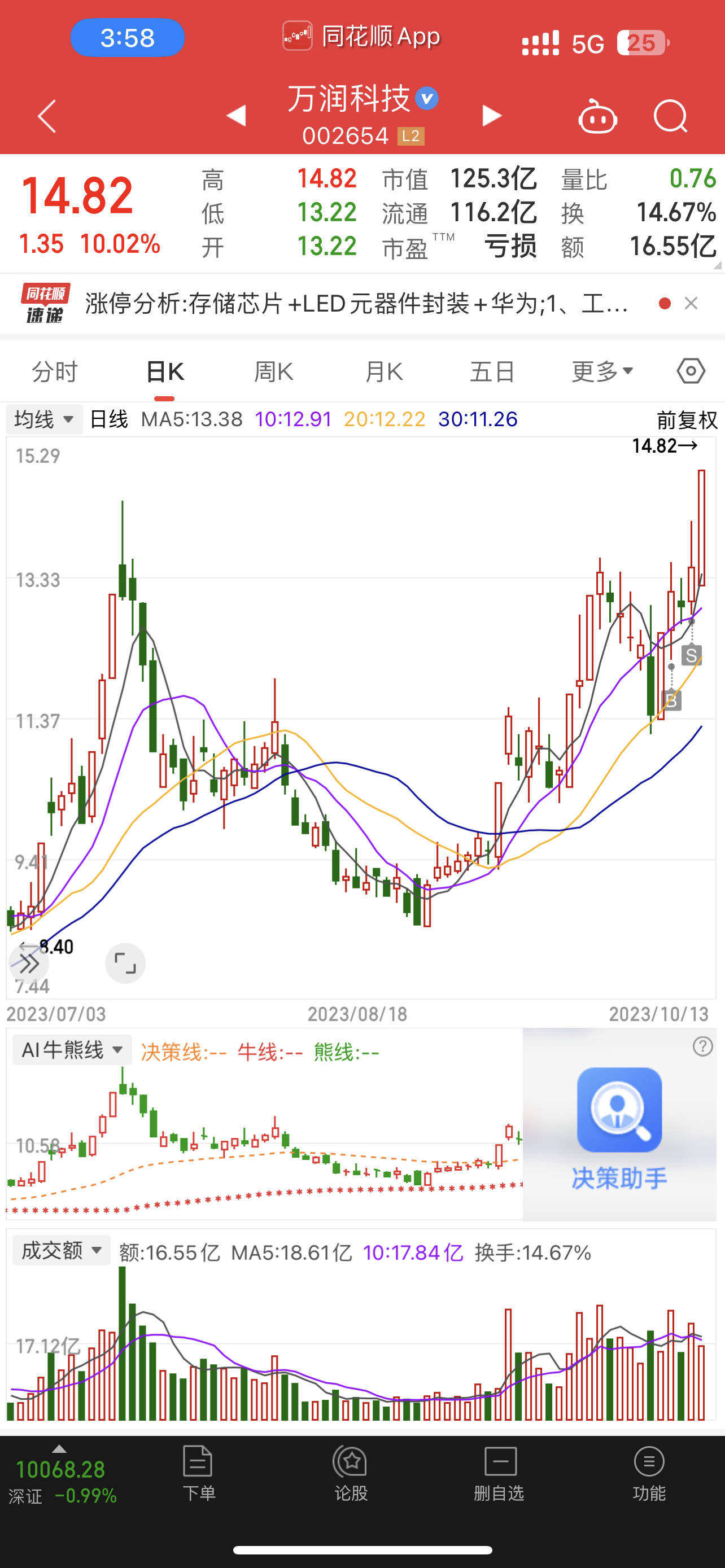The height and width of the screenshot is (1568, 725).
Task: Tap the blue 30:11.26 MA label
Action: tap(478, 419)
